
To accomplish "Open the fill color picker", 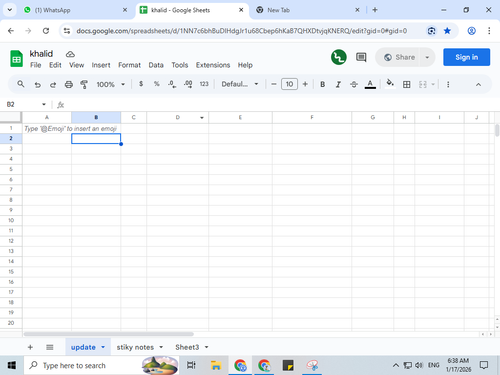I will click(x=390, y=83).
